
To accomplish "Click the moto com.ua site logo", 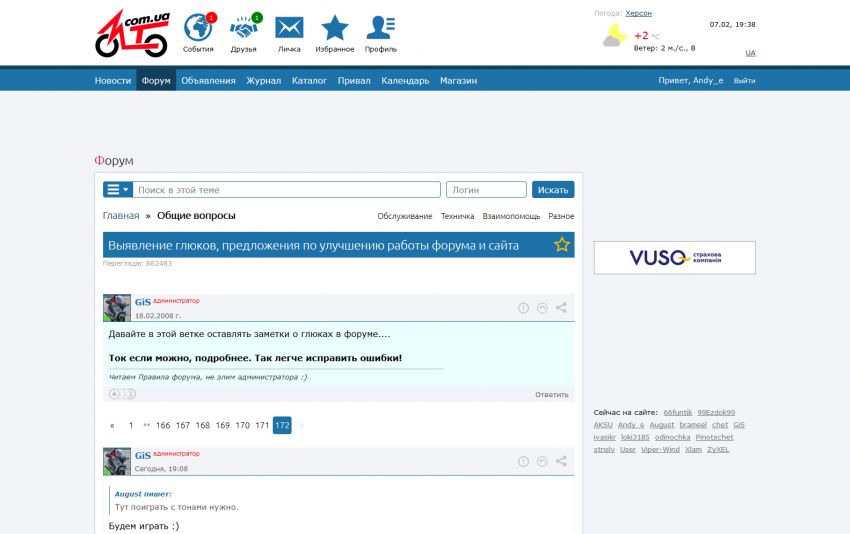I will (x=131, y=33).
